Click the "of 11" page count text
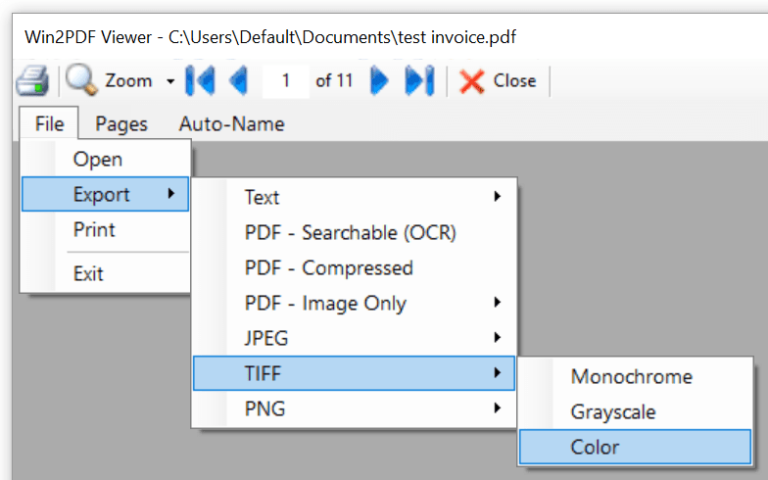 [x=334, y=80]
